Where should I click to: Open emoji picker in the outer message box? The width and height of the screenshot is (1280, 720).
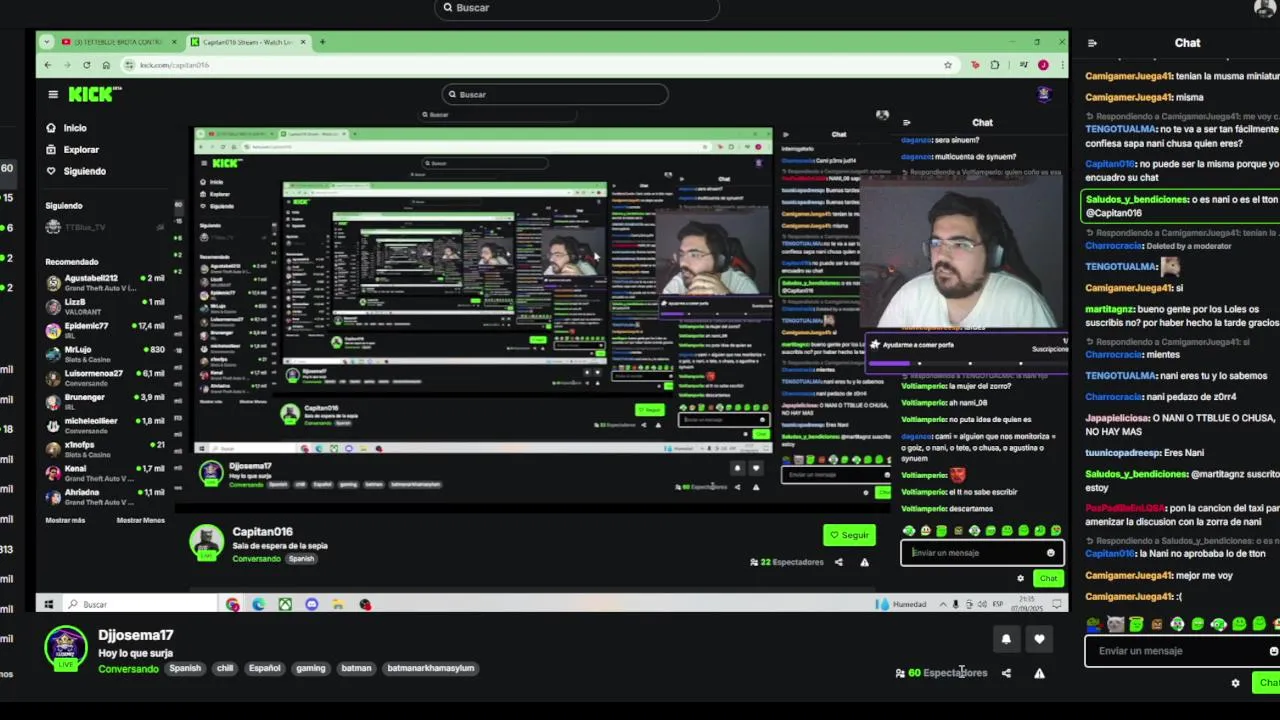click(1273, 651)
